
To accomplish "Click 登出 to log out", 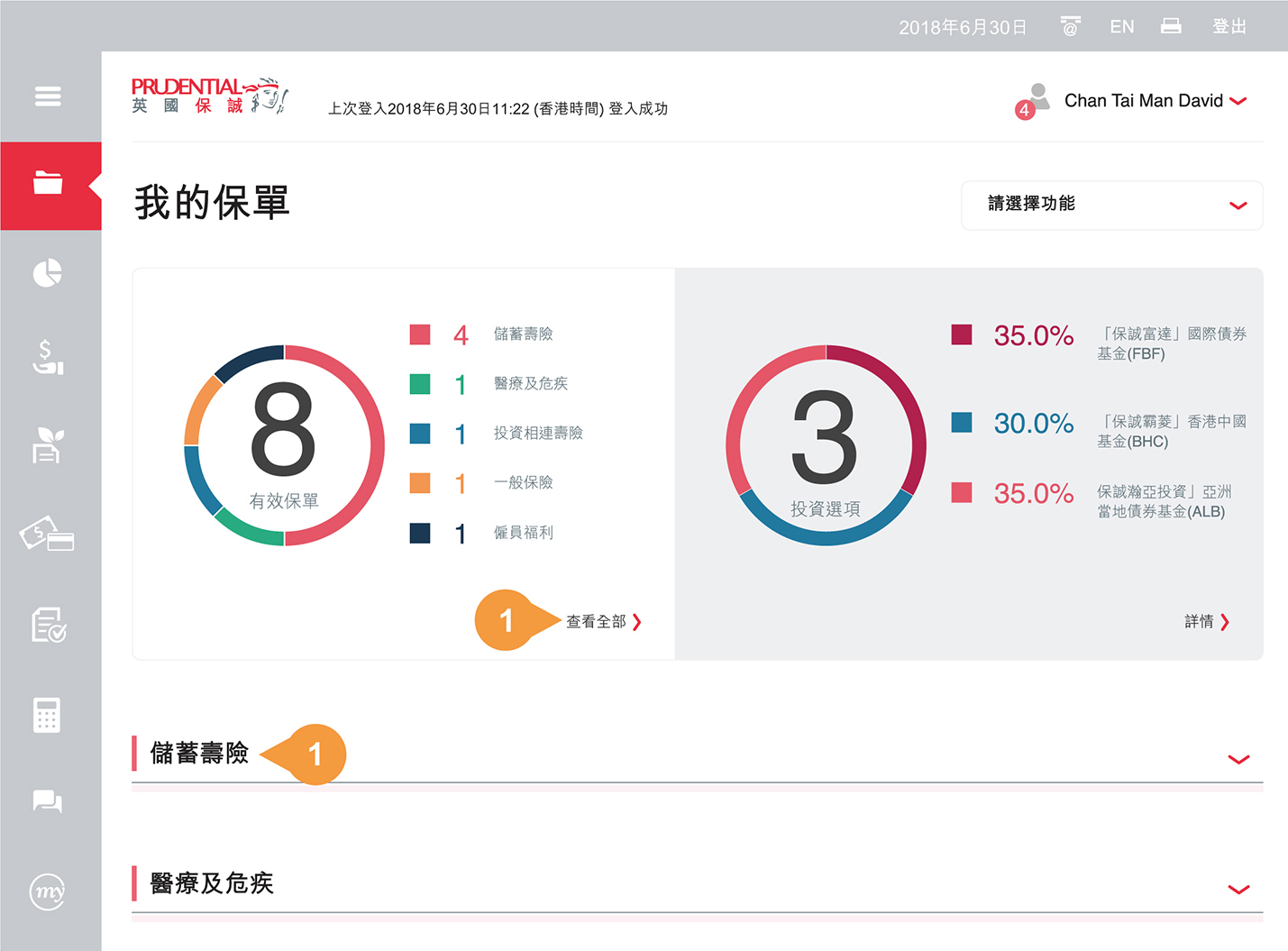I will 1229,27.
